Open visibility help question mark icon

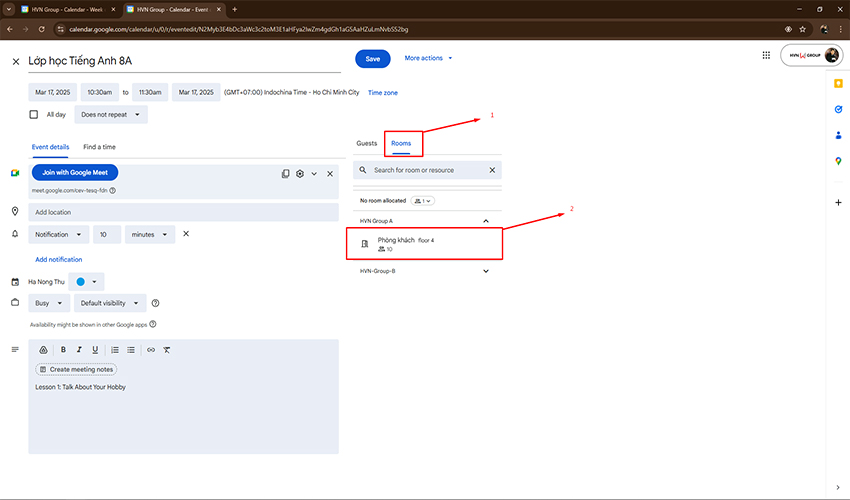156,303
